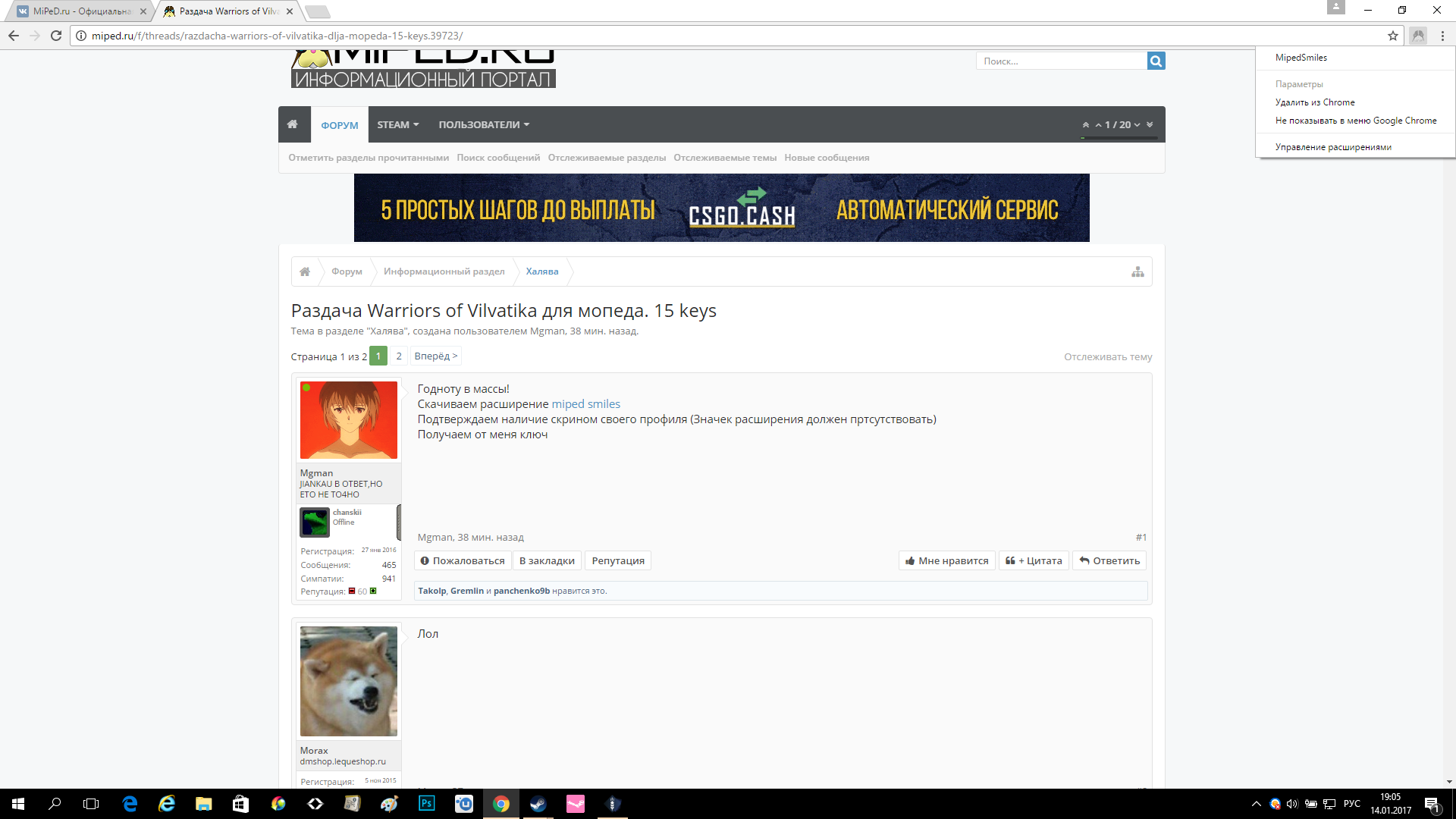Open Steam from the taskbar

click(538, 804)
